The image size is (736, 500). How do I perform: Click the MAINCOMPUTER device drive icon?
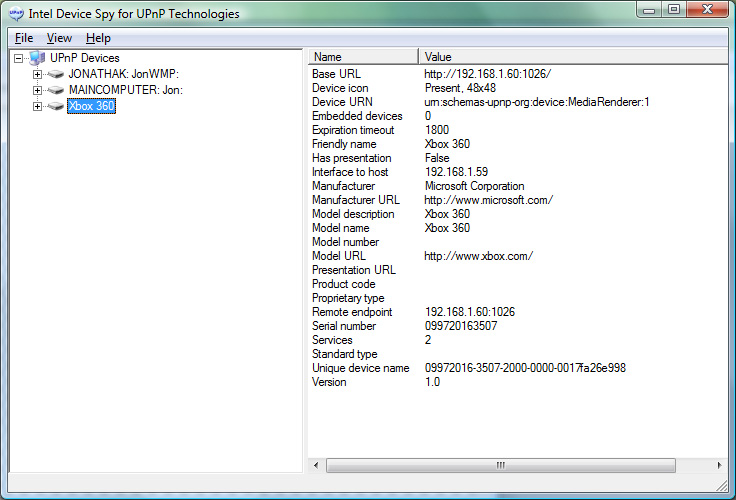56,90
